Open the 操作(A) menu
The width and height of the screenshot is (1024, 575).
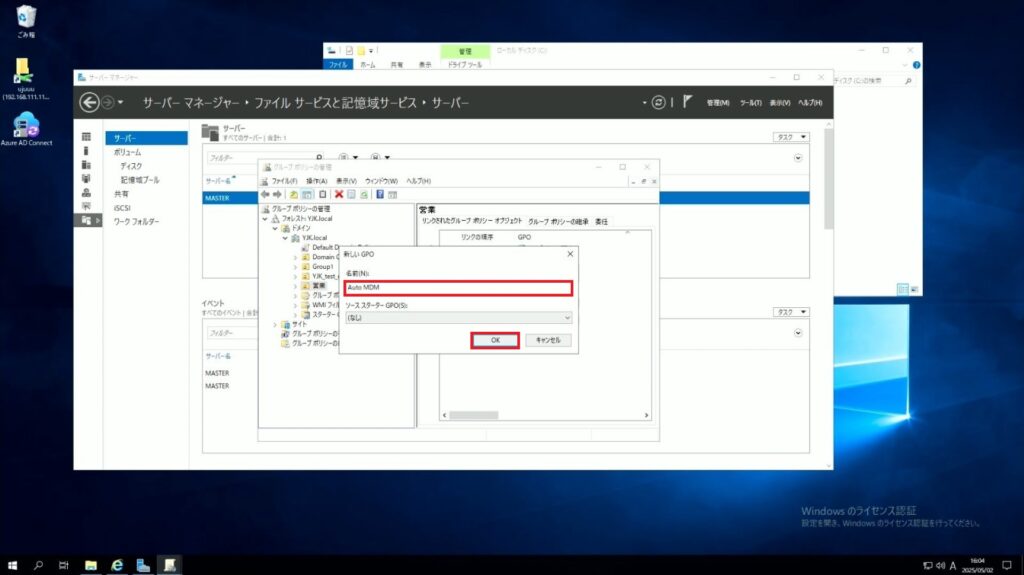point(317,181)
